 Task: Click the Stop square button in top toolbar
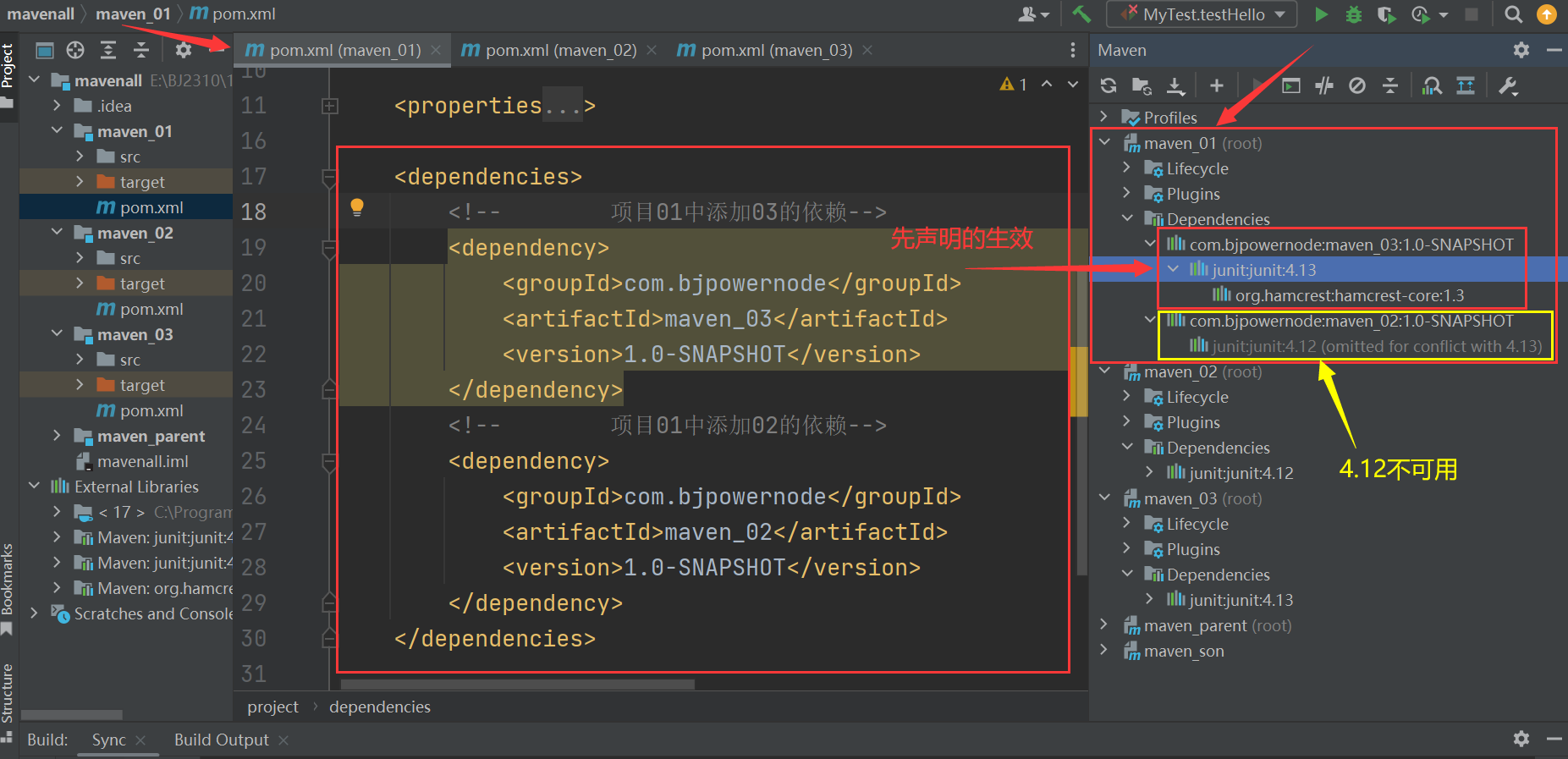point(1472,14)
